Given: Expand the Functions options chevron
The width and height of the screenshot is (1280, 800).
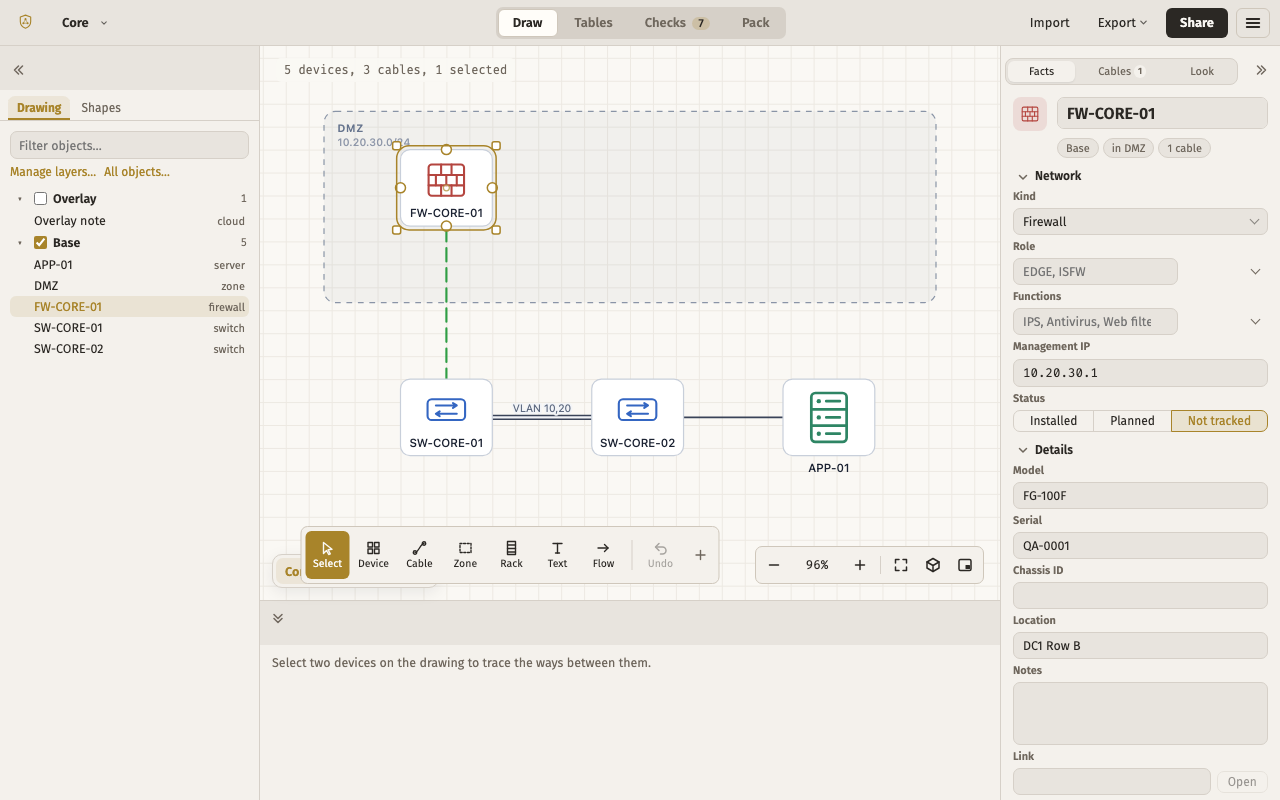Looking at the screenshot, I should coord(1255,322).
